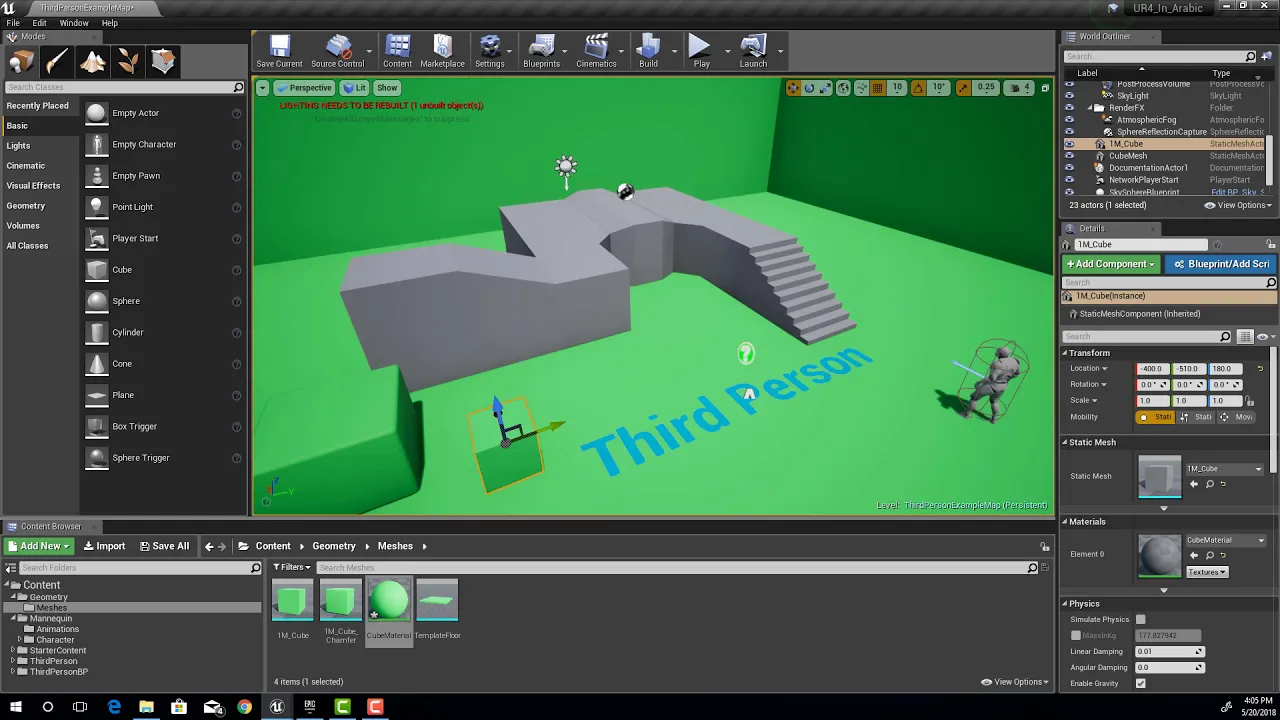Collapse the Transform section
This screenshot has height=720, width=1280.
1064,353
